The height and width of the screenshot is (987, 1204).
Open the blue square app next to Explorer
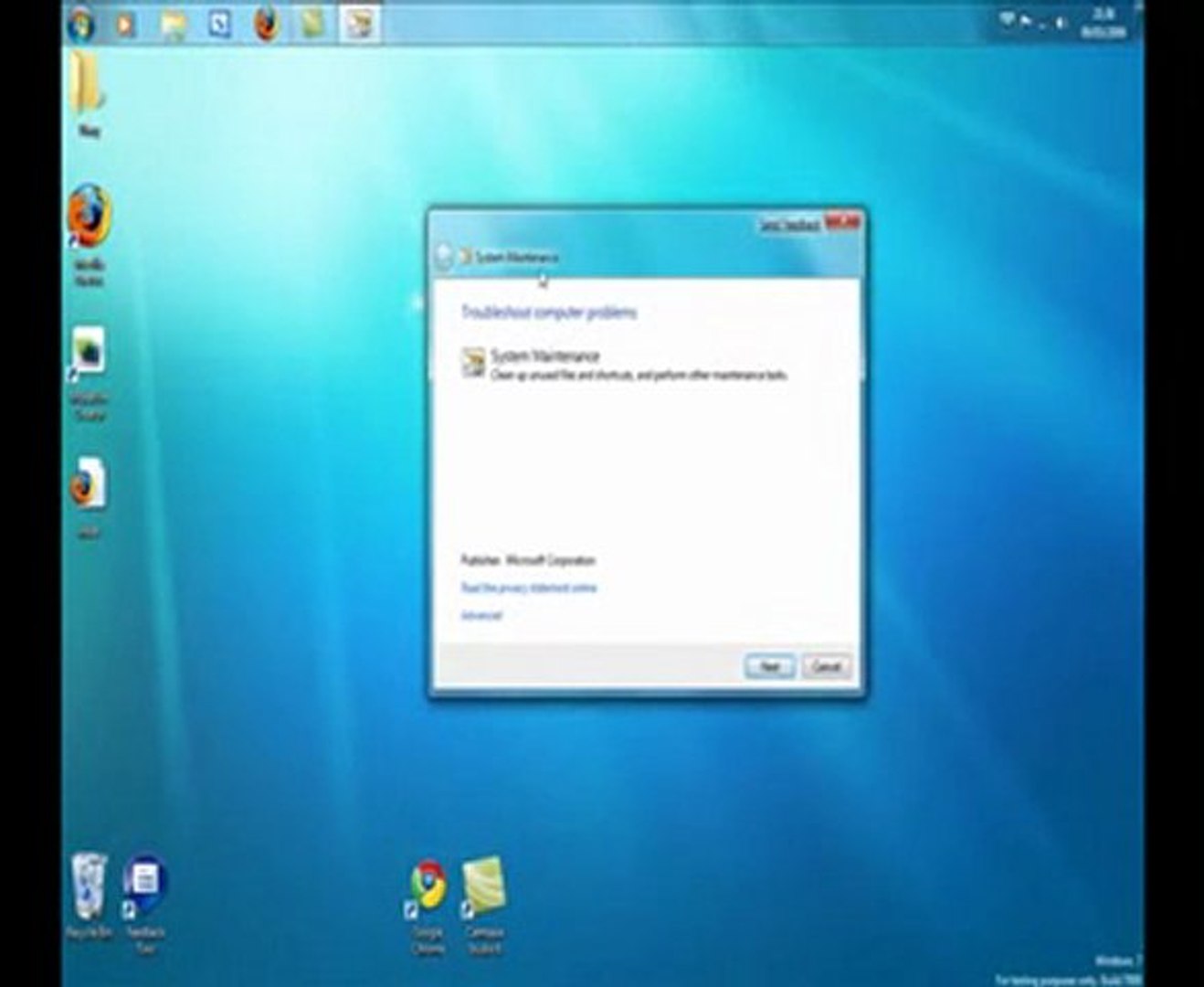219,25
